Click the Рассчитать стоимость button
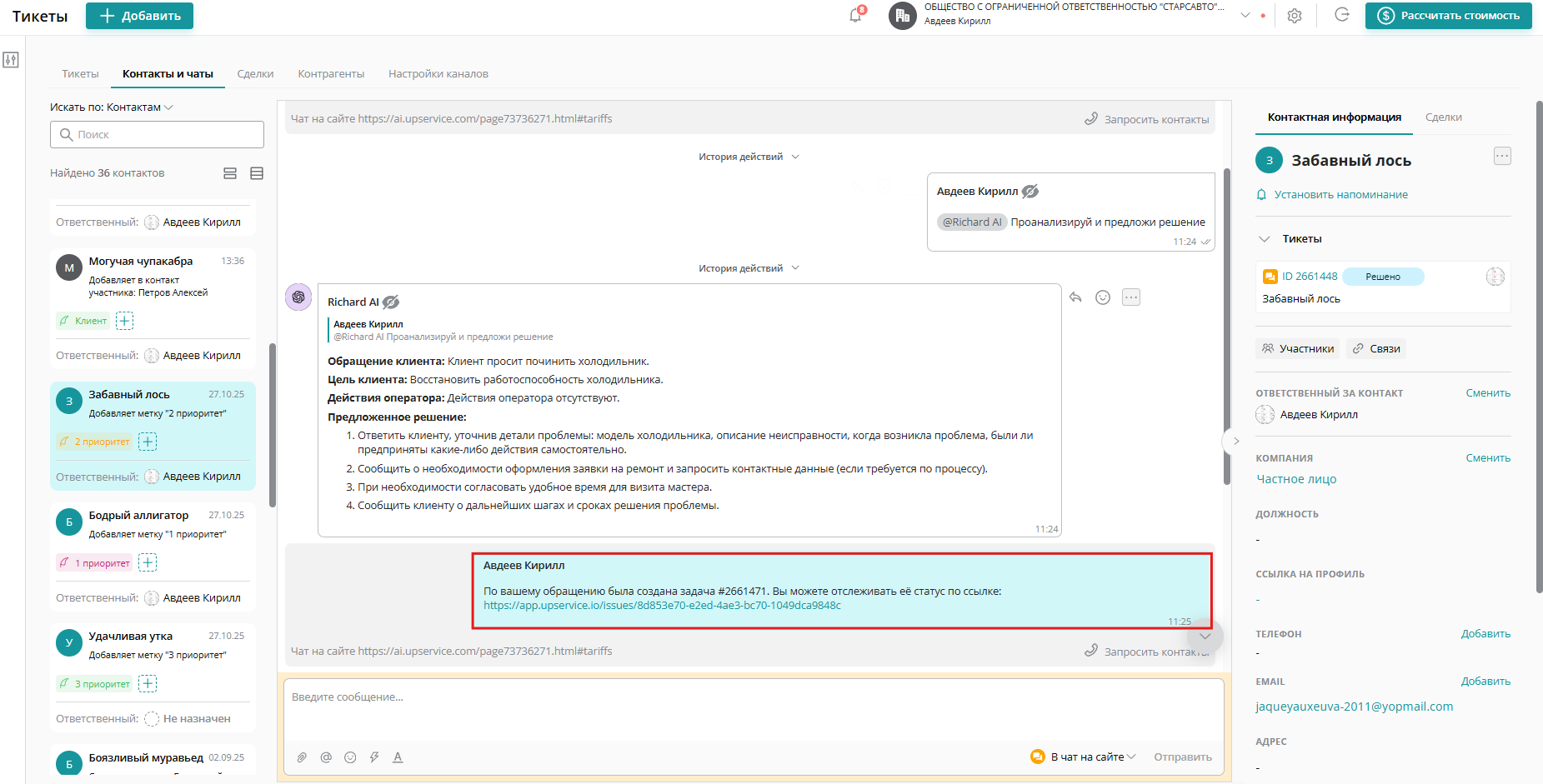Viewport: 1543px width, 784px height. tap(1448, 15)
